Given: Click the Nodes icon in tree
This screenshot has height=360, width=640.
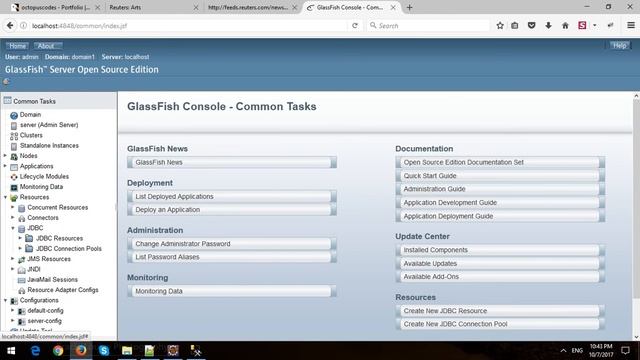Looking at the screenshot, I should click(x=14, y=156).
